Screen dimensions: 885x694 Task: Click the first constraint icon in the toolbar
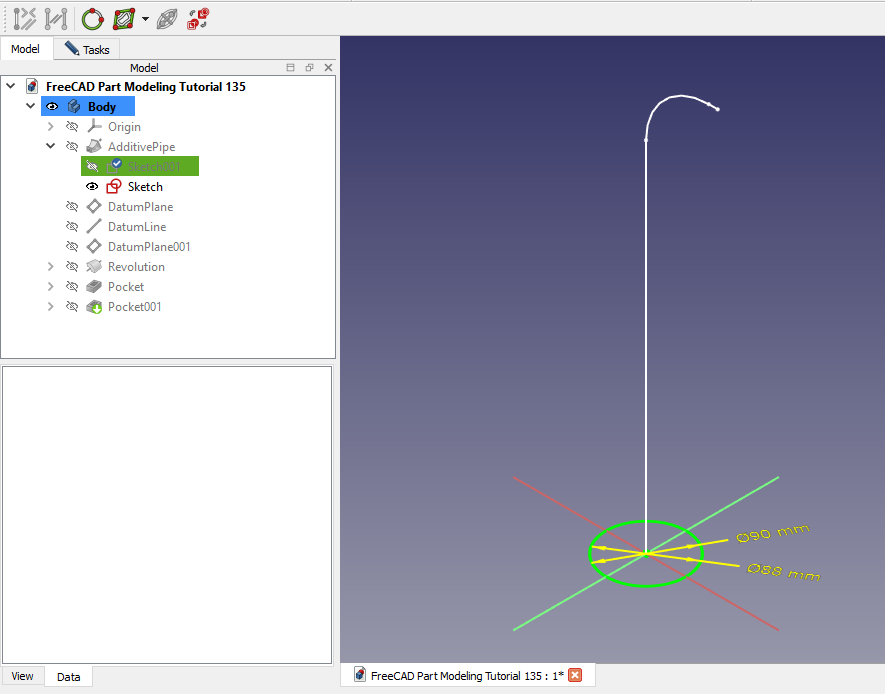(25, 18)
